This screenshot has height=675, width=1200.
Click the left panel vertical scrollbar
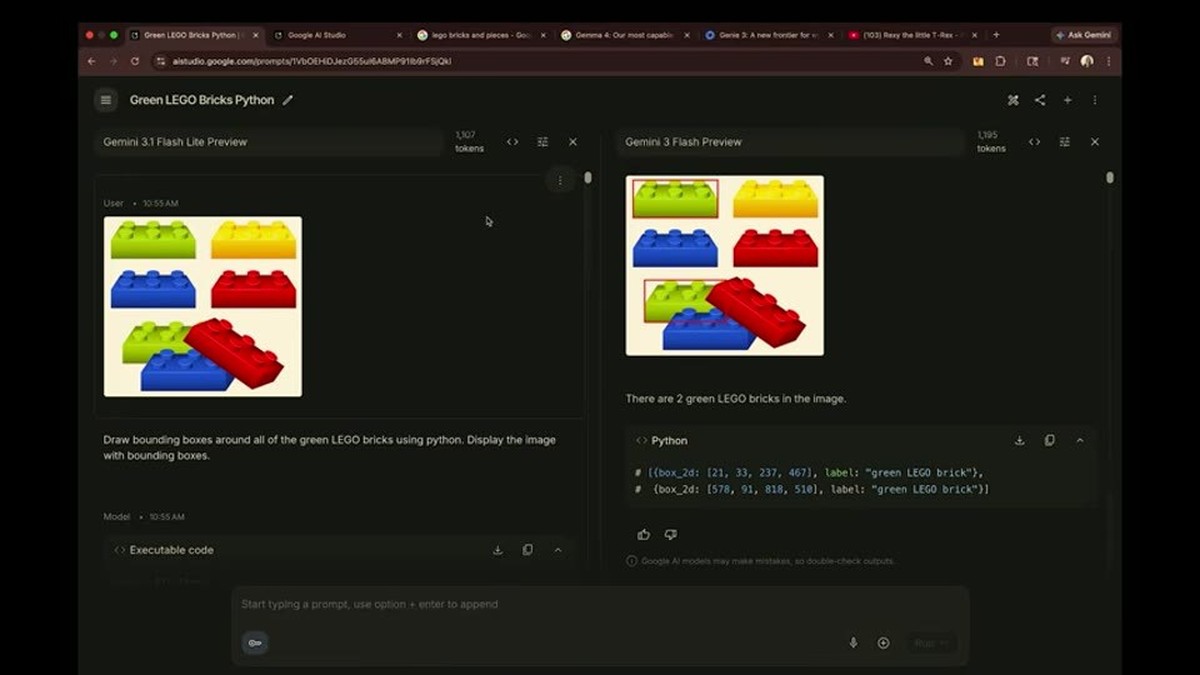(588, 177)
